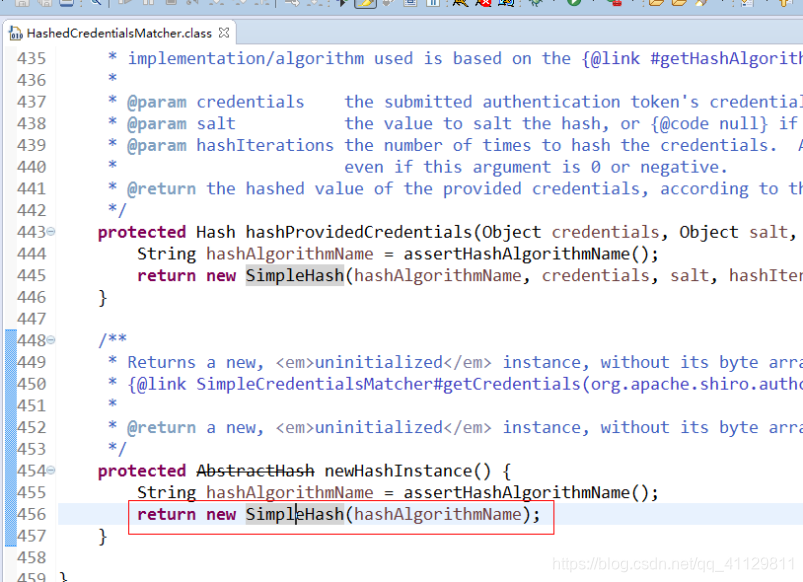The width and height of the screenshot is (803, 582).
Task: Click the 'protected' keyword on line 454
Action: tap(142, 471)
